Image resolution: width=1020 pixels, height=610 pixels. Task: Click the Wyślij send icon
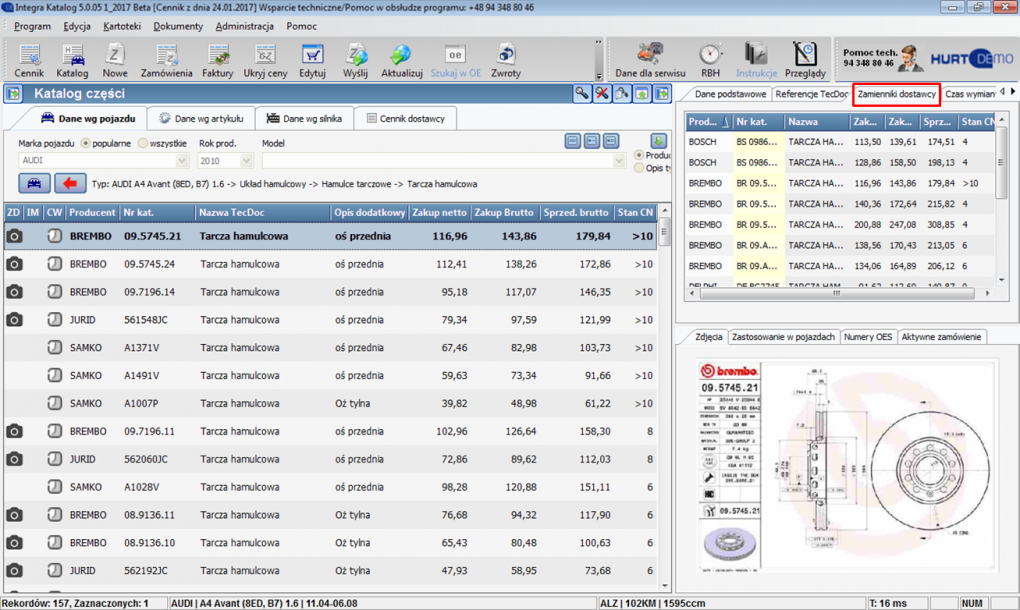(x=356, y=60)
